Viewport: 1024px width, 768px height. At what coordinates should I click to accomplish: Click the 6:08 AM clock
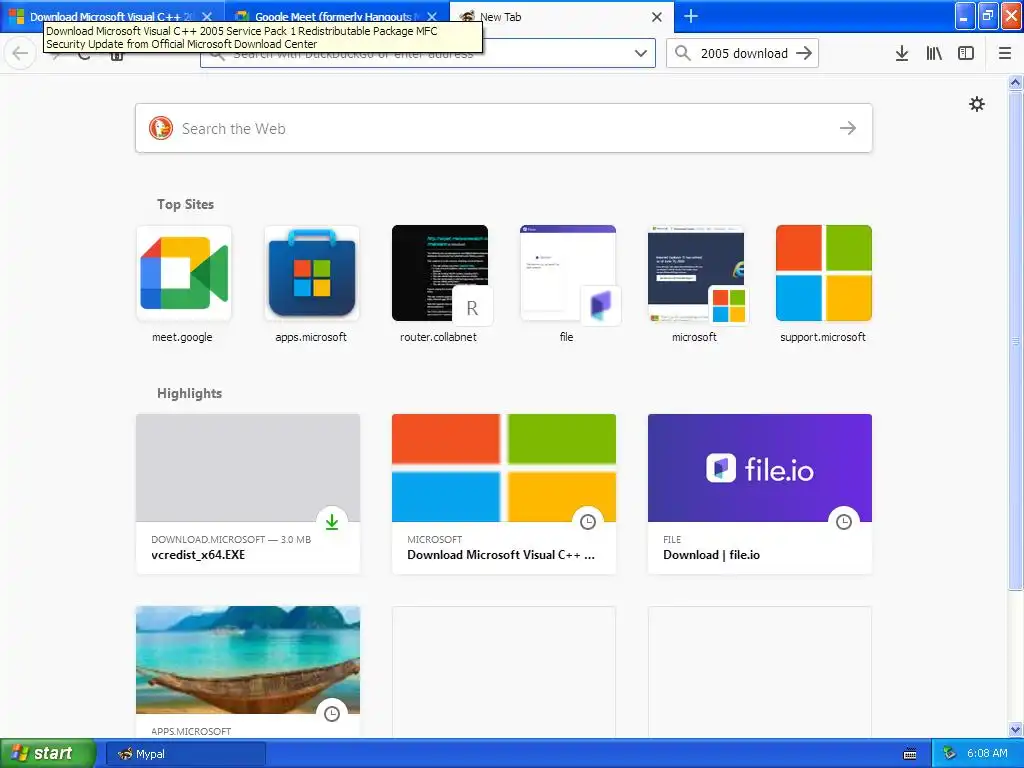tap(987, 754)
